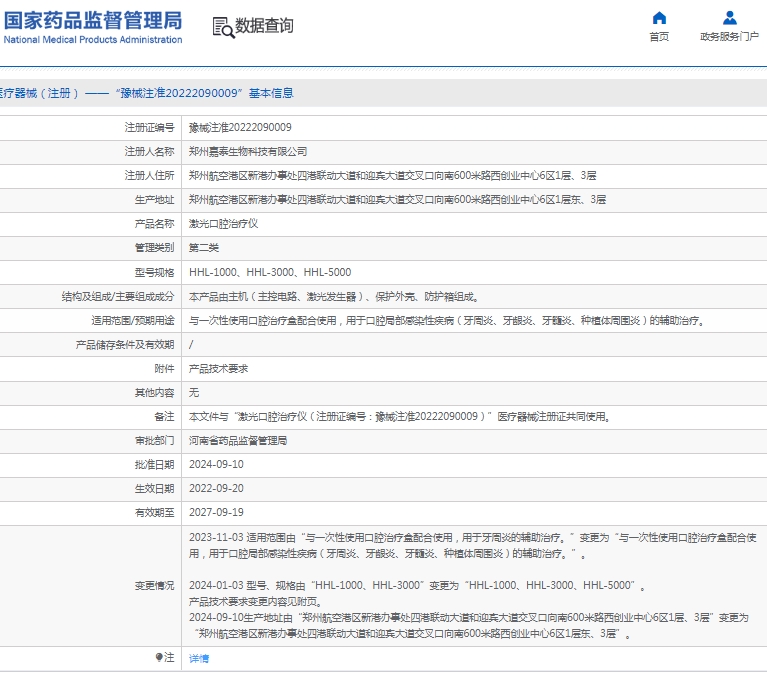Click the 政务服务门户 person icon

(x=730, y=18)
